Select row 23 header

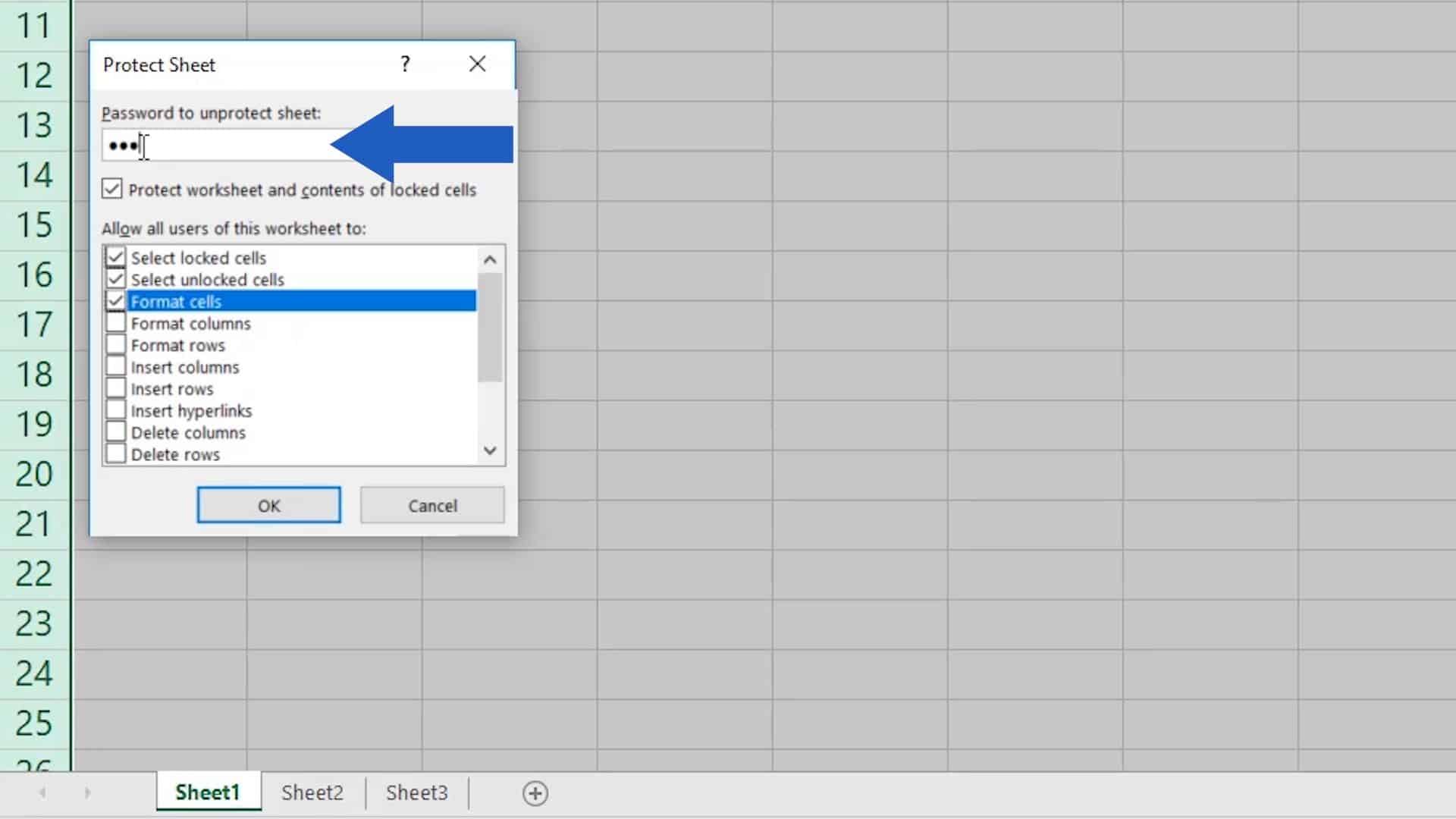coord(35,624)
